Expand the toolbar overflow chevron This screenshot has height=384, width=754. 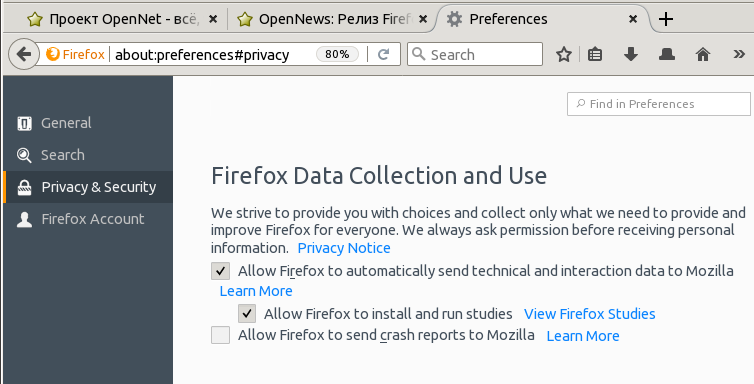coord(739,54)
